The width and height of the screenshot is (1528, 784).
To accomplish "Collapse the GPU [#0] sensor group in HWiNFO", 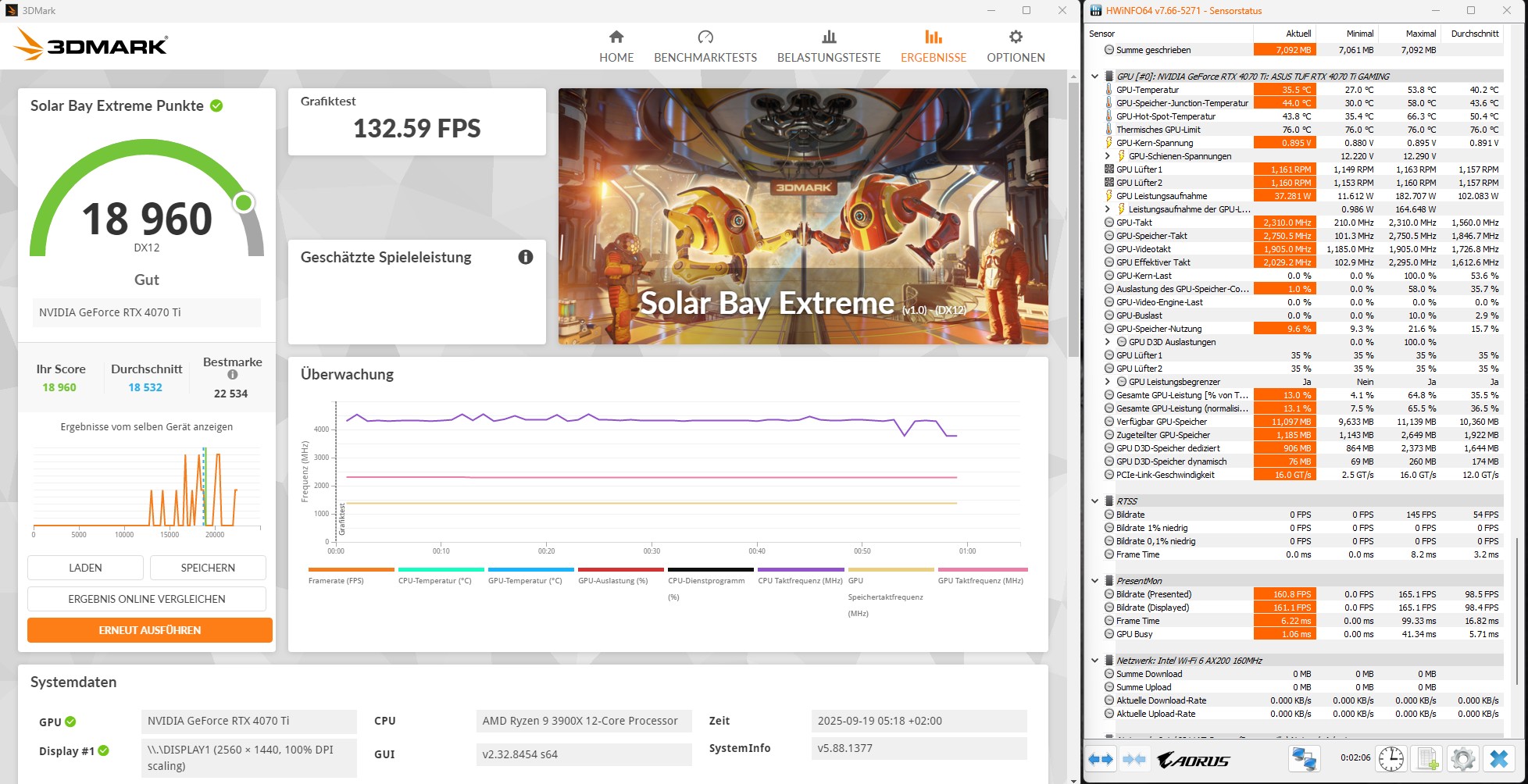I will [x=1094, y=77].
